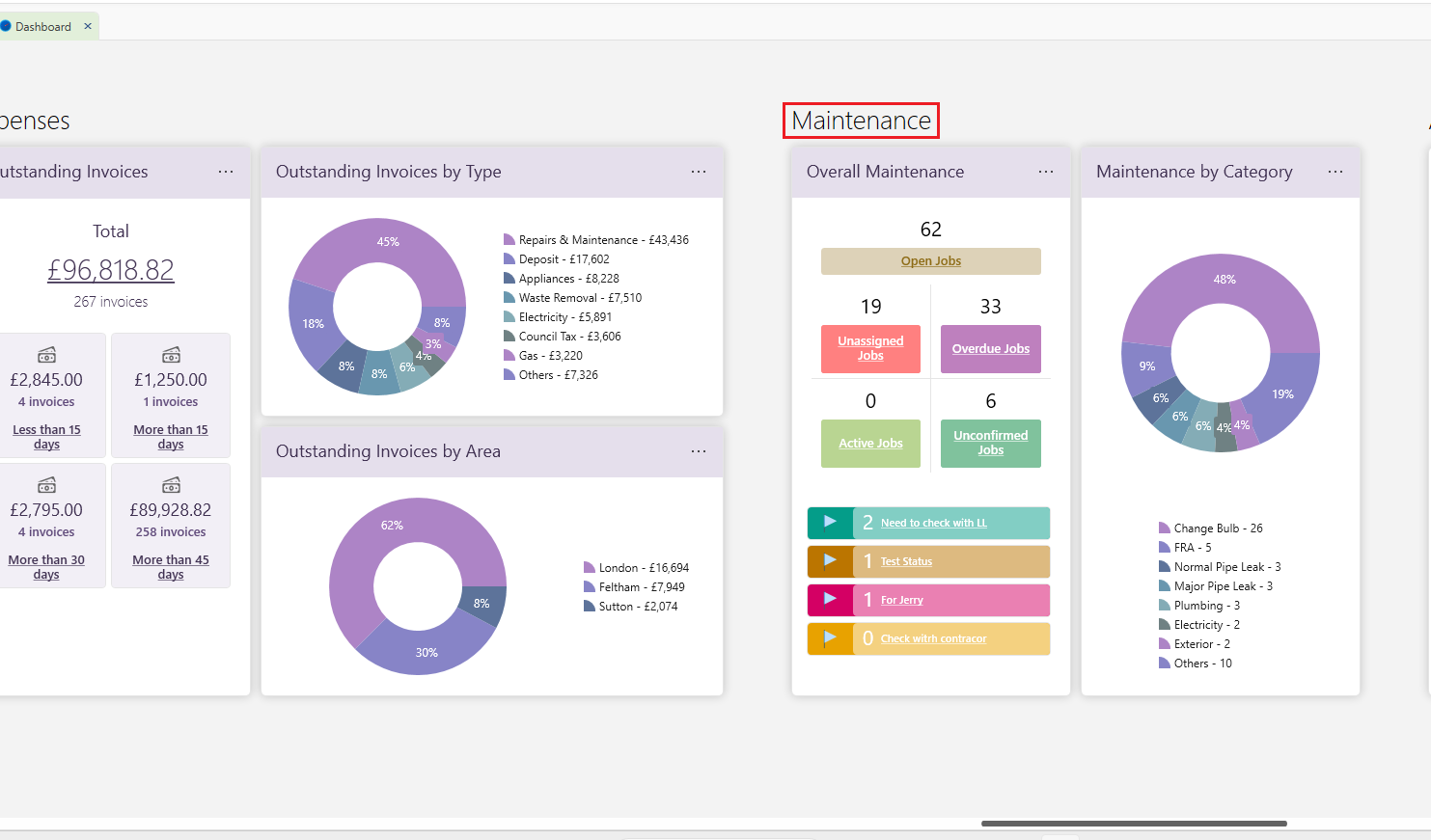This screenshot has width=1431, height=840.
Task: Select the Plumbing legend swatch
Action: (x=1164, y=606)
